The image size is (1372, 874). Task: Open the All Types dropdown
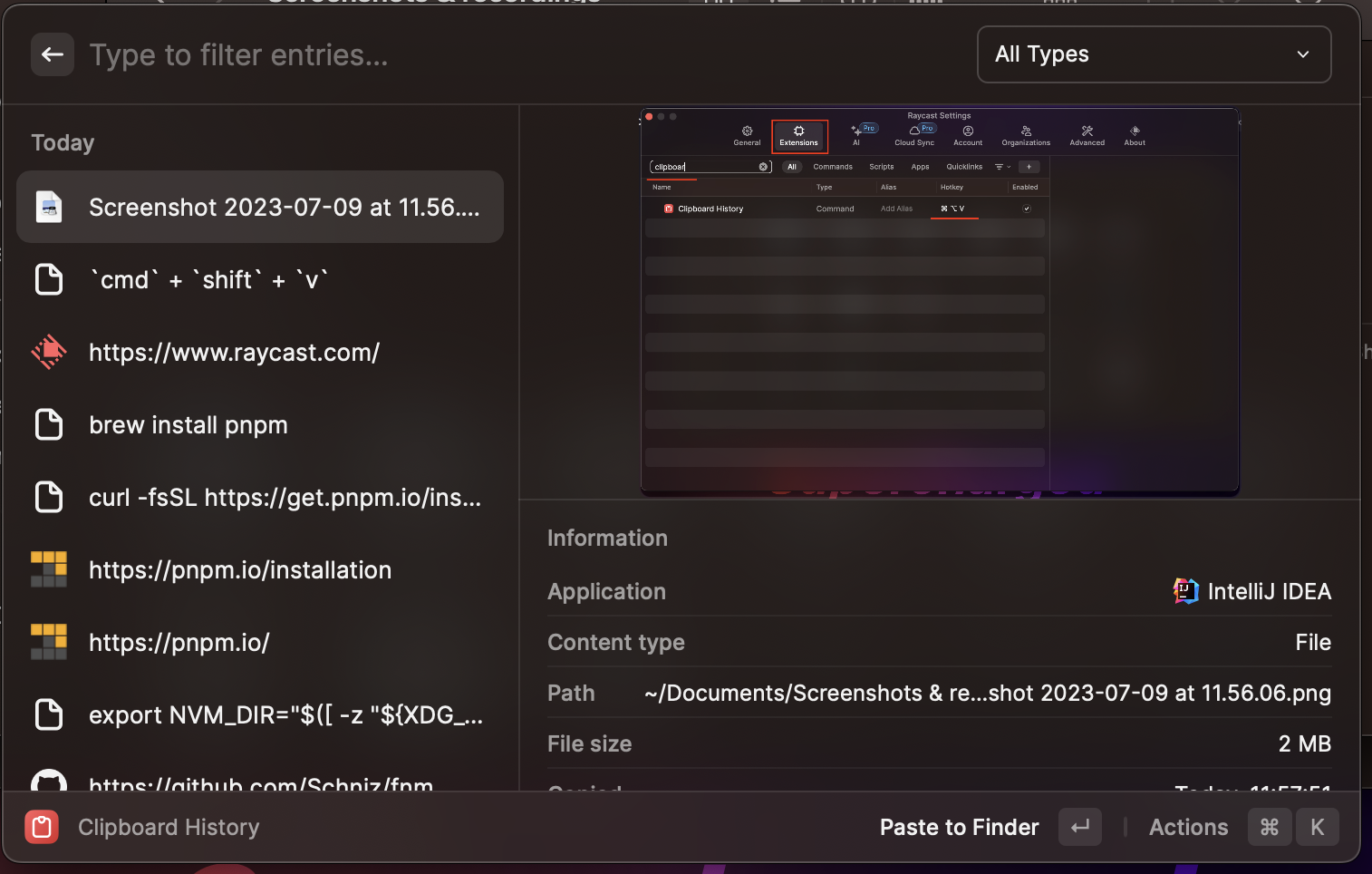1154,54
